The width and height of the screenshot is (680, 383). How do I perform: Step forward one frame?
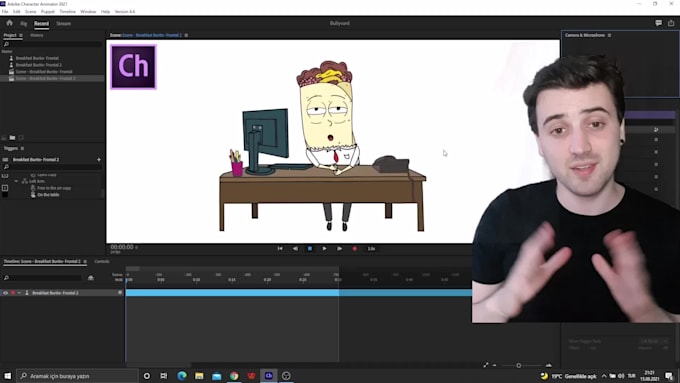(x=339, y=249)
